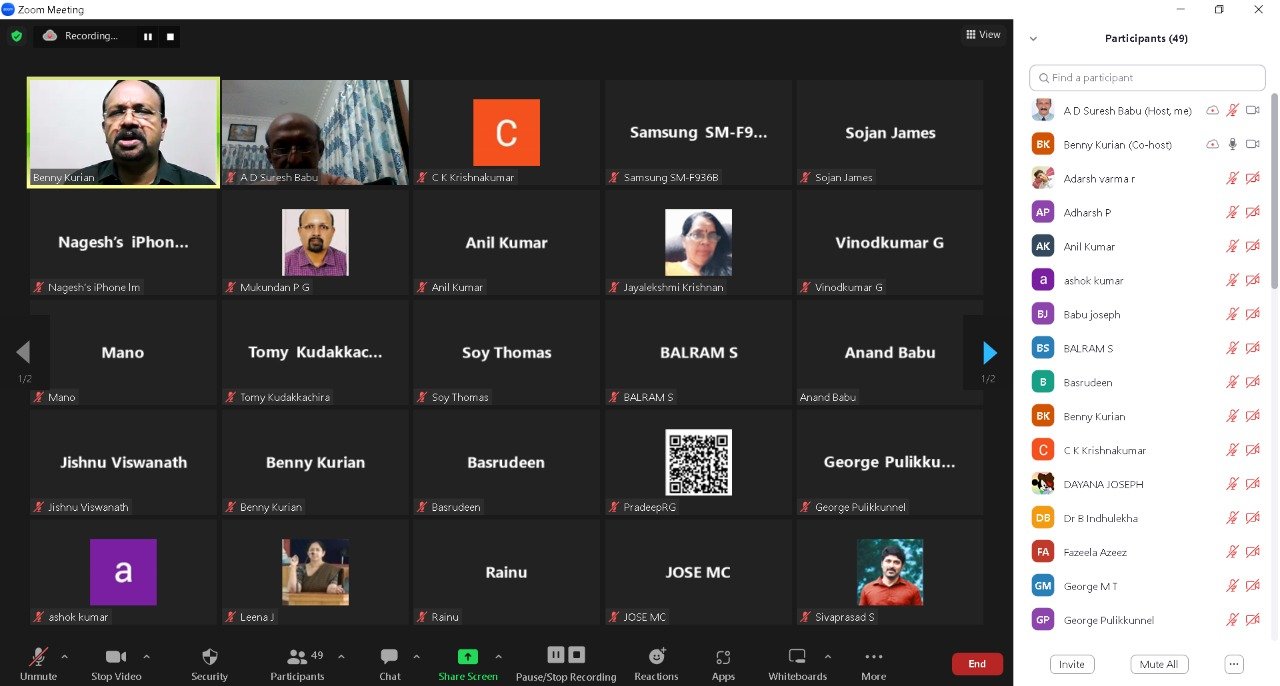The height and width of the screenshot is (686, 1280).
Task: Click the More options ellipsis in toolbar
Action: pos(873,657)
